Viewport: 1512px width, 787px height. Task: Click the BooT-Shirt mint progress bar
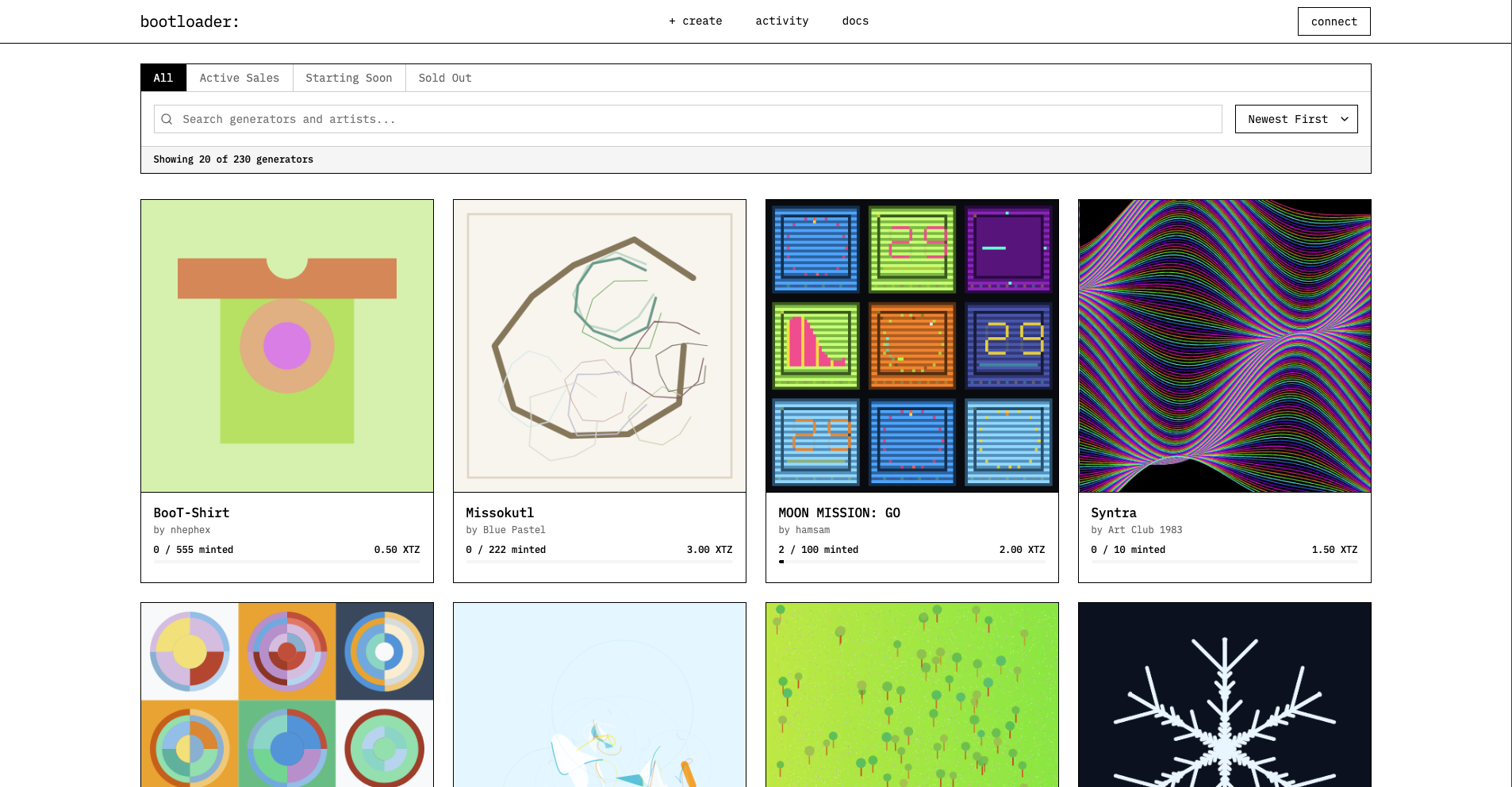(x=287, y=562)
